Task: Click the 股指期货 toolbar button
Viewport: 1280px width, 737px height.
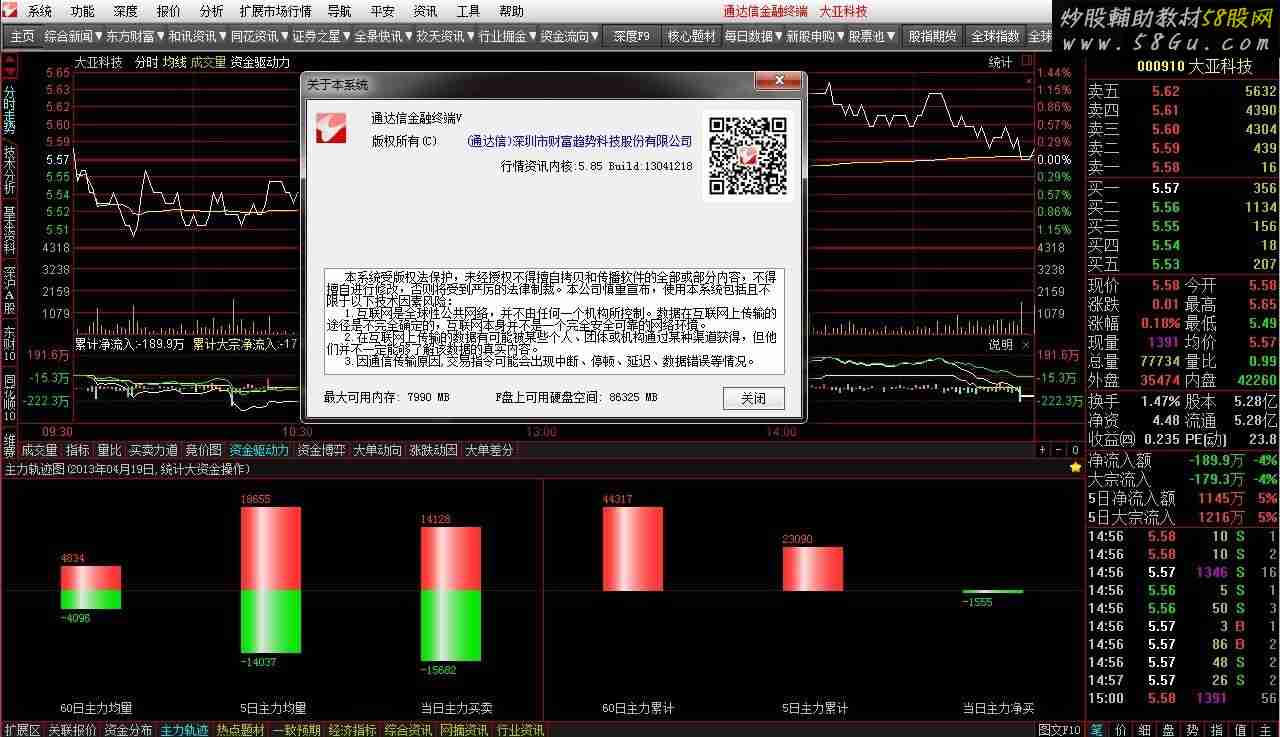Action: pos(932,36)
